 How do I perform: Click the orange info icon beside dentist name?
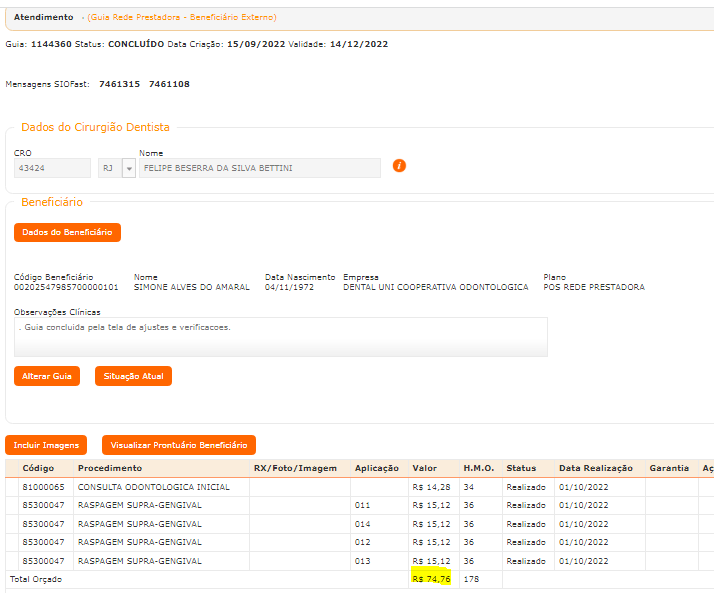point(399,166)
